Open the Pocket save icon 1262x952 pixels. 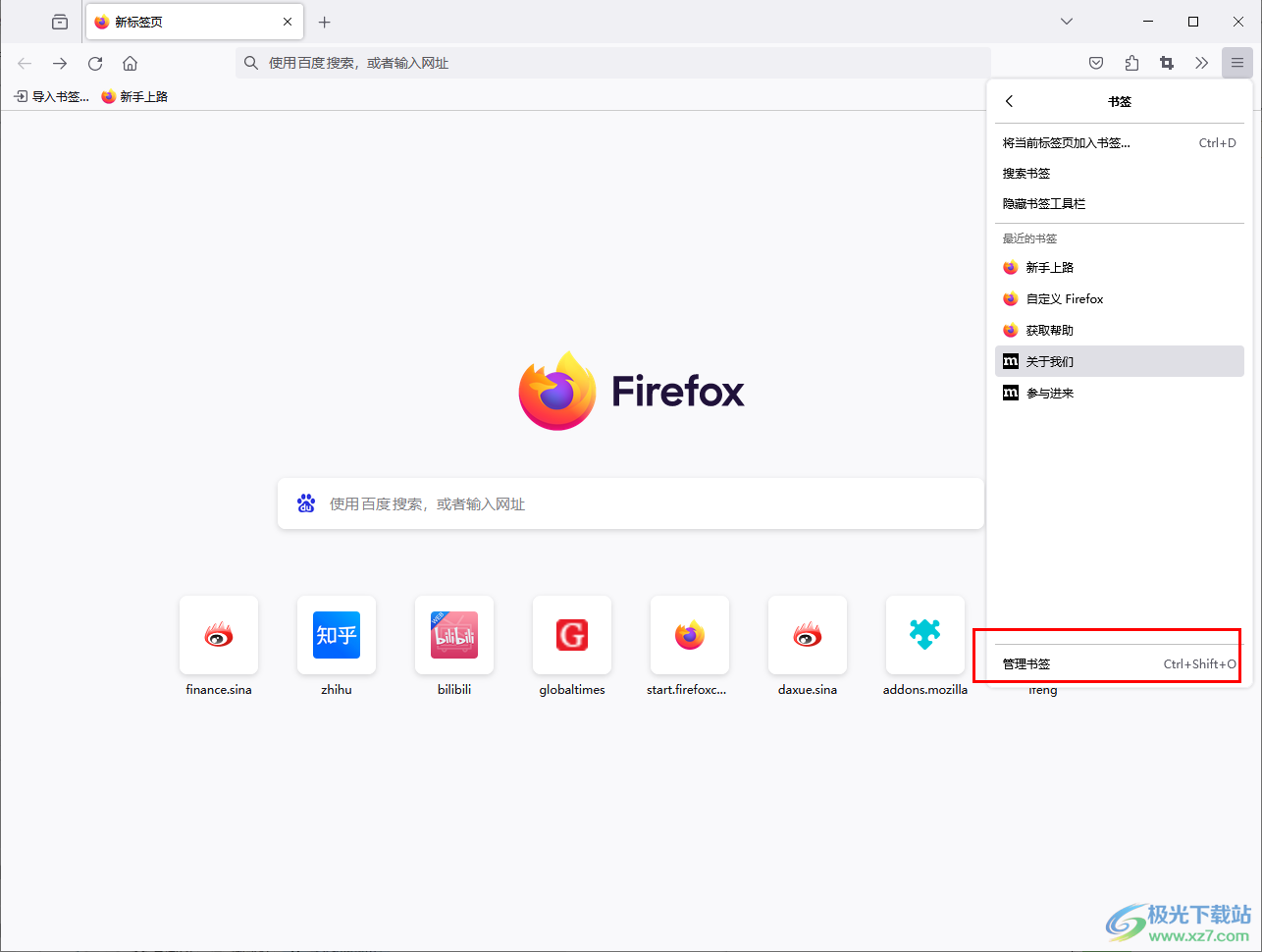point(1096,63)
